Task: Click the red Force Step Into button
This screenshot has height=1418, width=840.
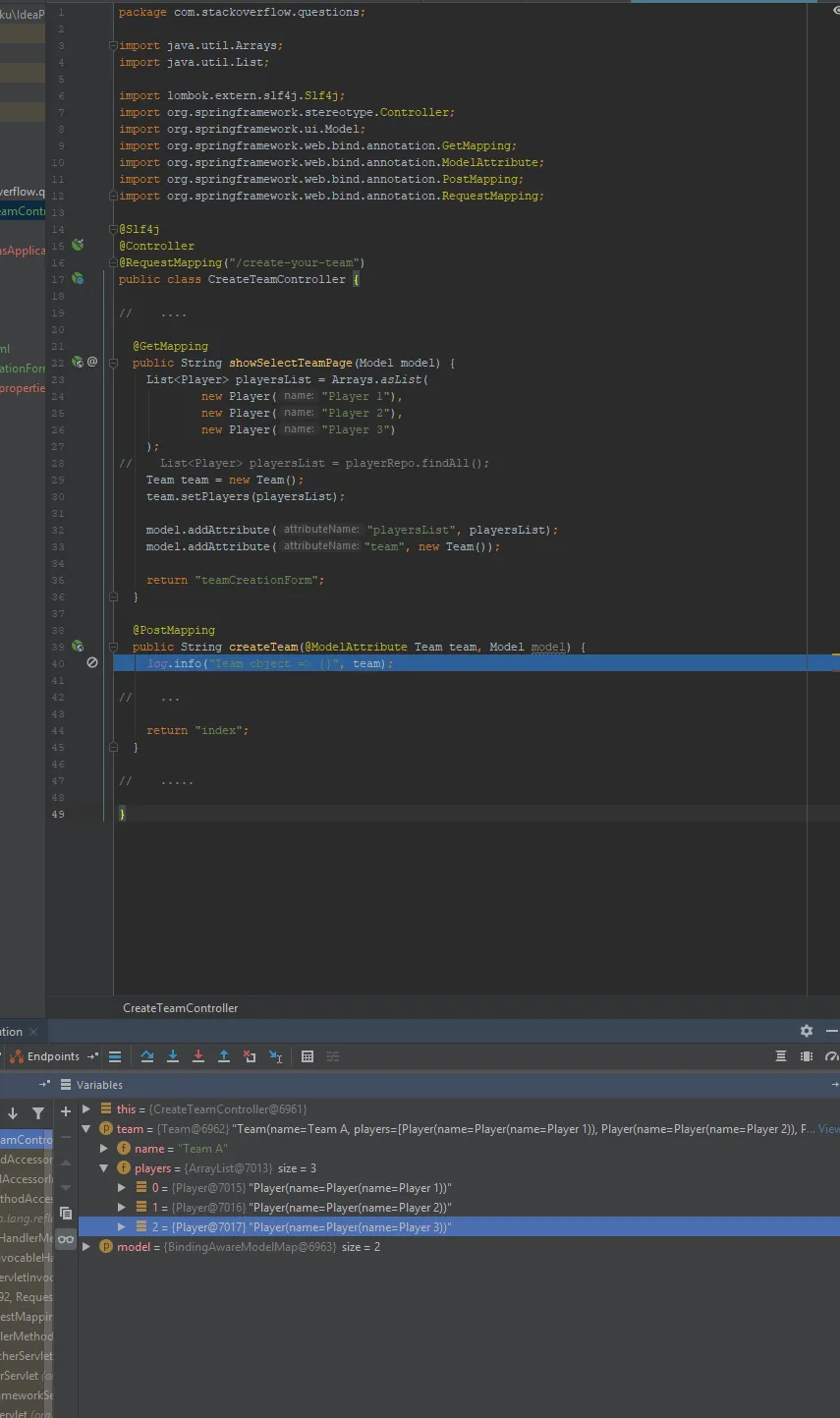Action: (198, 1056)
